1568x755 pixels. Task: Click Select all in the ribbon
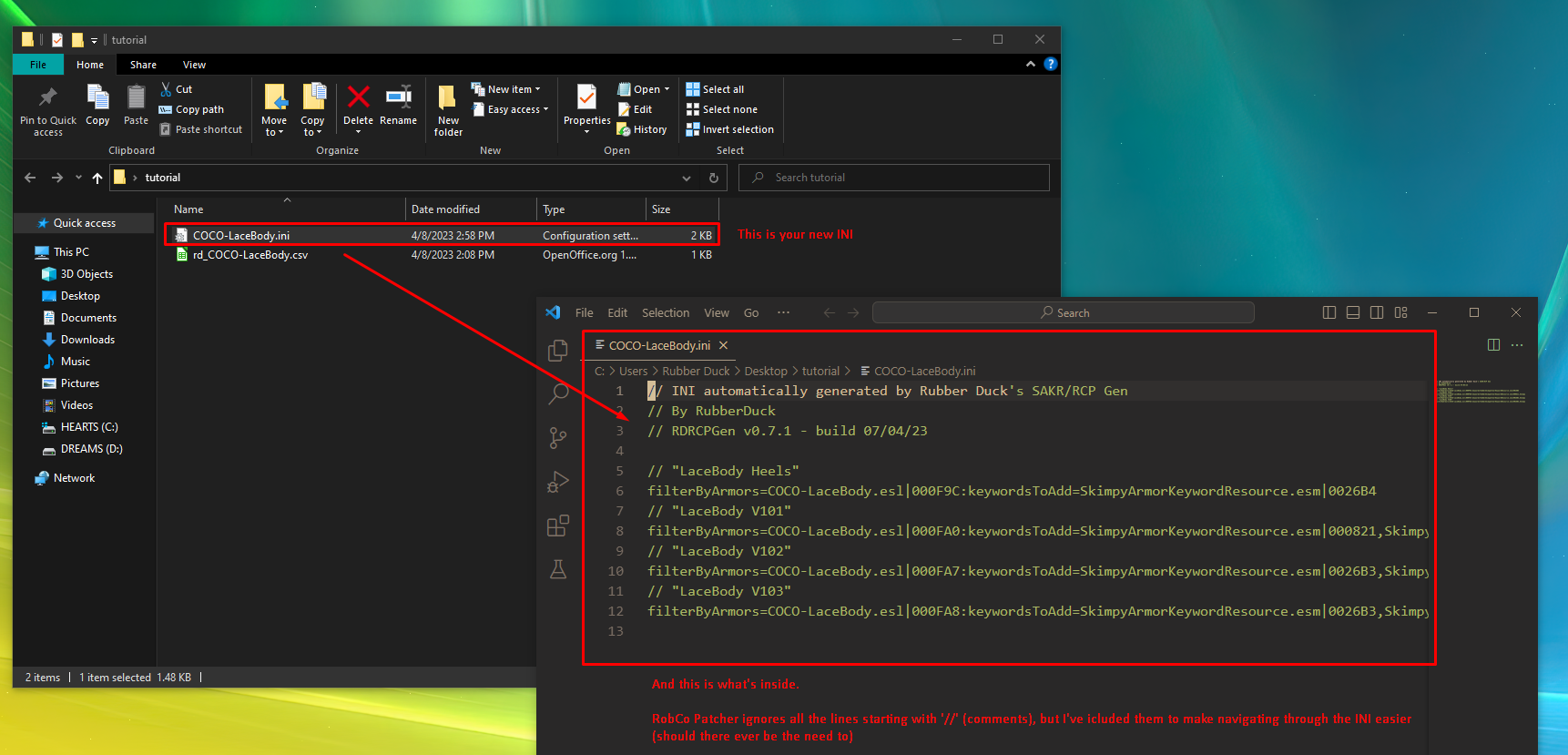click(x=716, y=89)
